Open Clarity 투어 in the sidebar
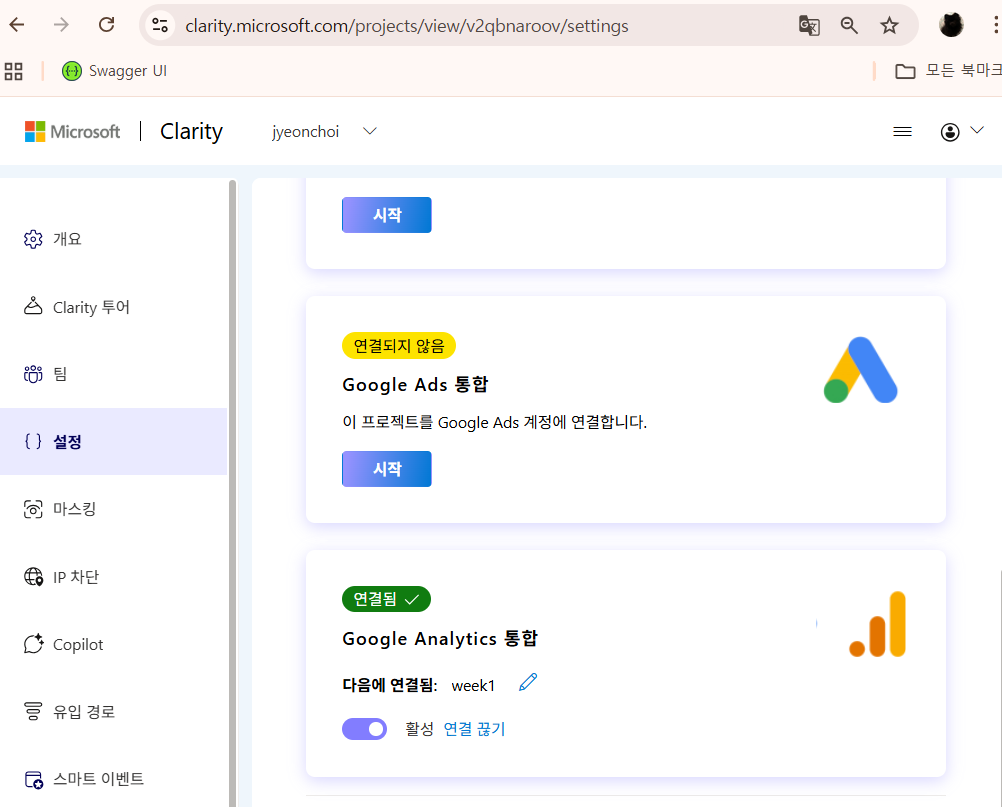 pos(114,307)
